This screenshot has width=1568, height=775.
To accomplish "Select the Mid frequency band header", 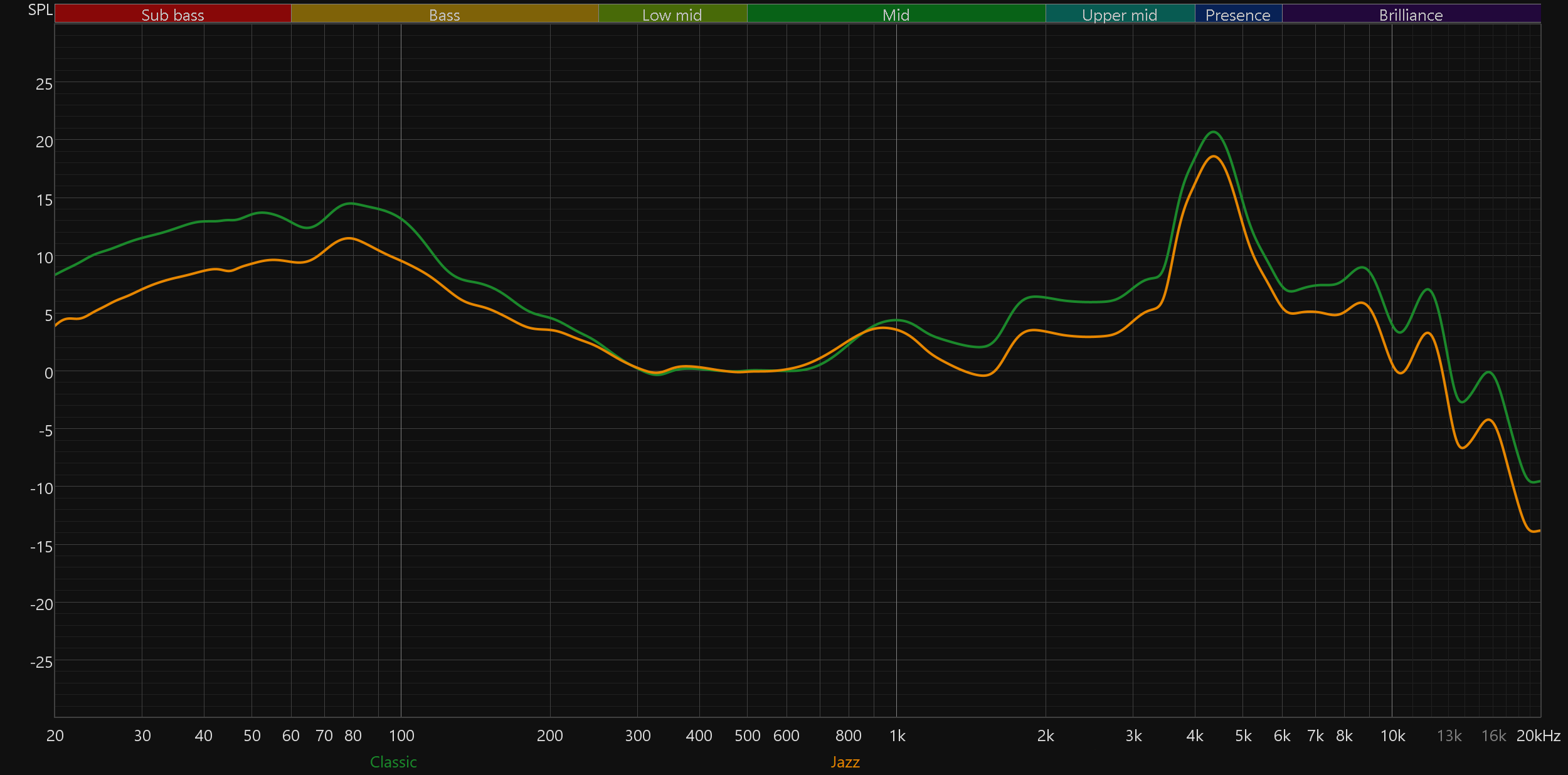I will 896,14.
